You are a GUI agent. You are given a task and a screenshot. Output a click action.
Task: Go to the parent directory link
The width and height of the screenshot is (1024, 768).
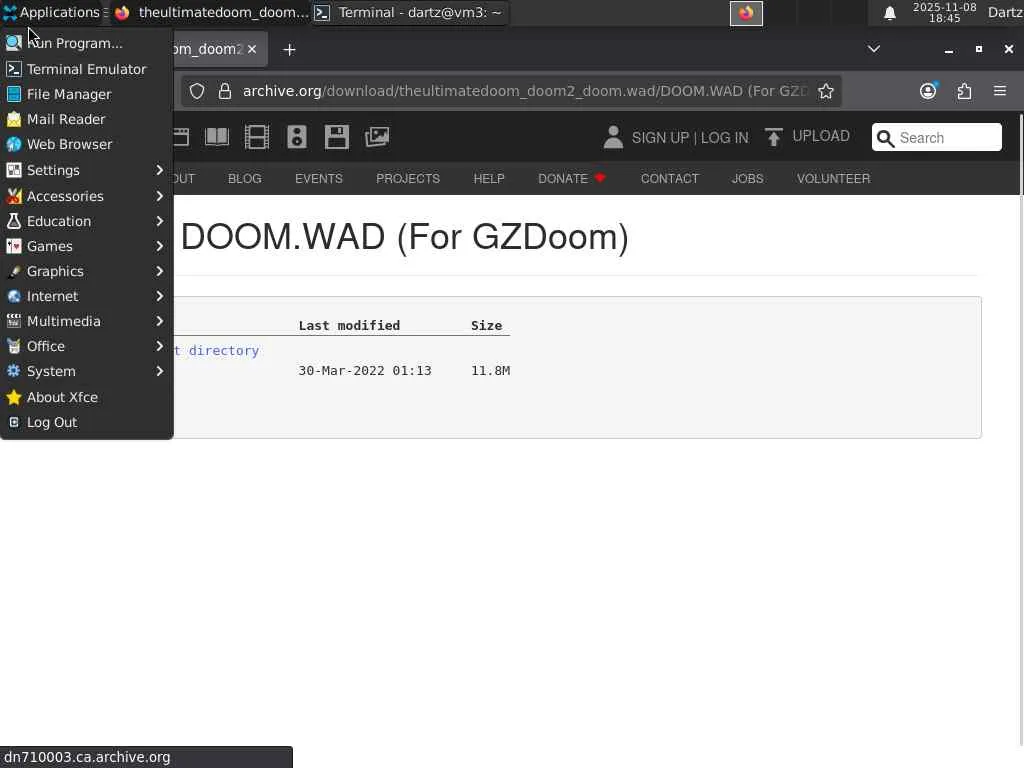(x=217, y=351)
